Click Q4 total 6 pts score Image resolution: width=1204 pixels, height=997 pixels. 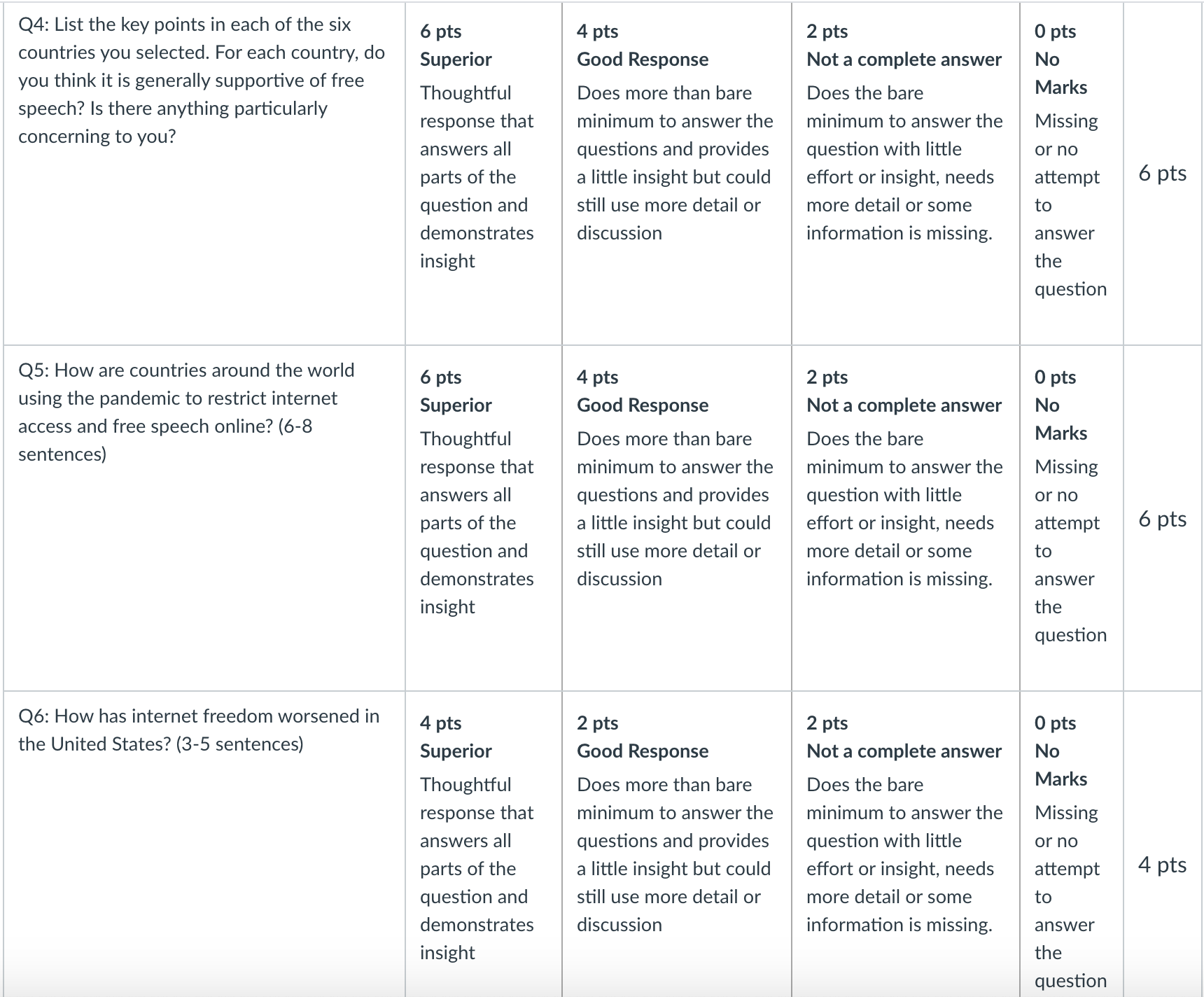[1162, 173]
